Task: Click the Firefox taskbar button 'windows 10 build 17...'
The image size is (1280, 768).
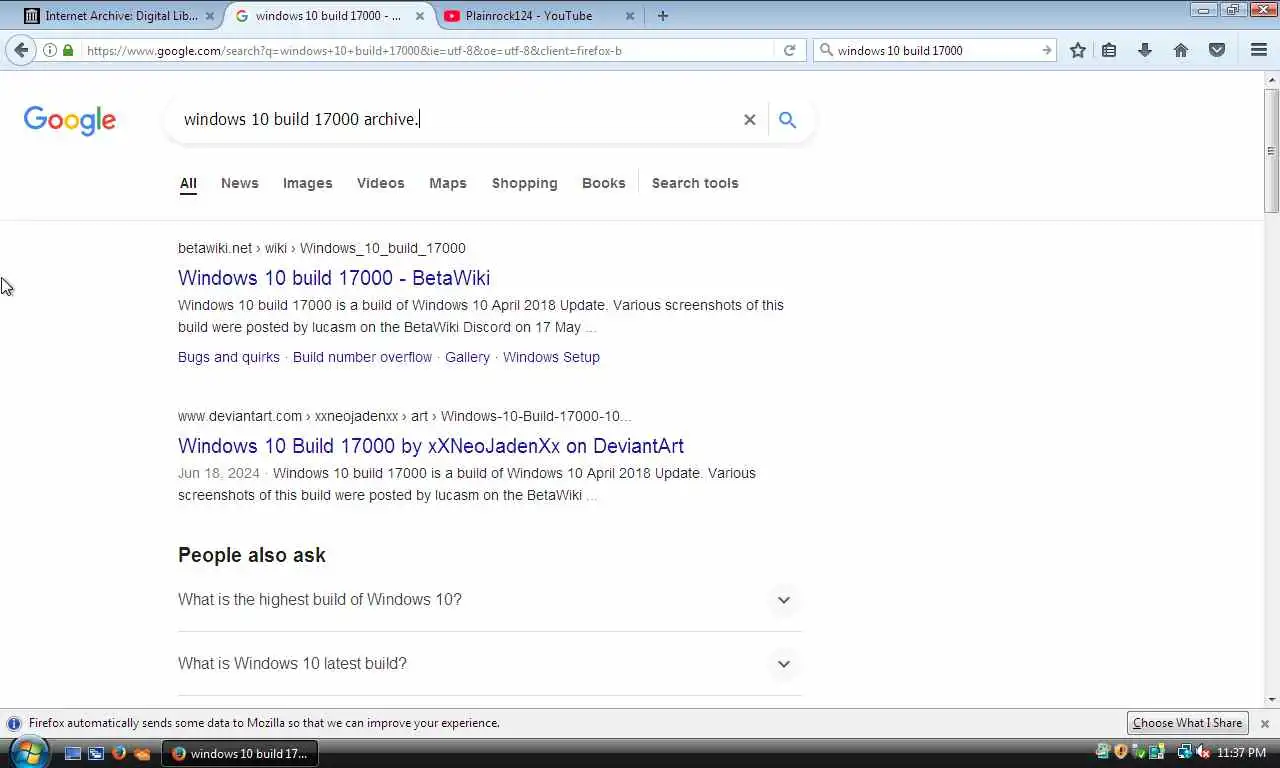Action: coord(241,753)
